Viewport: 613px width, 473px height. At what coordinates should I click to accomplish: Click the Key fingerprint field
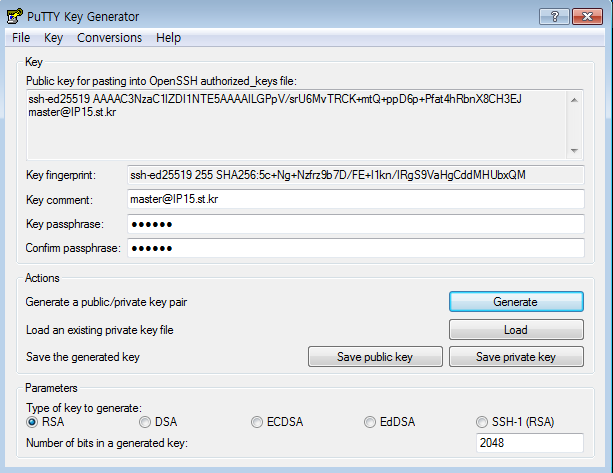coord(356,175)
